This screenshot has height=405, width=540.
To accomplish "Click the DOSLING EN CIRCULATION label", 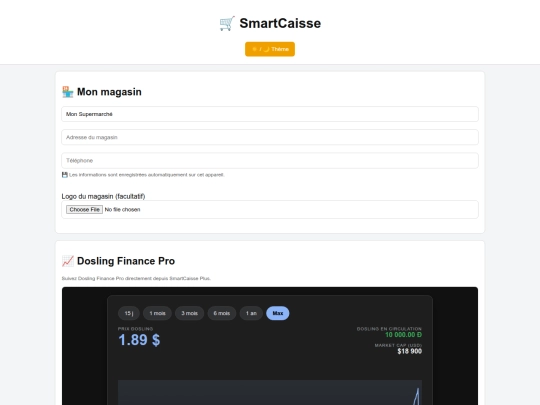I will click(x=389, y=329).
